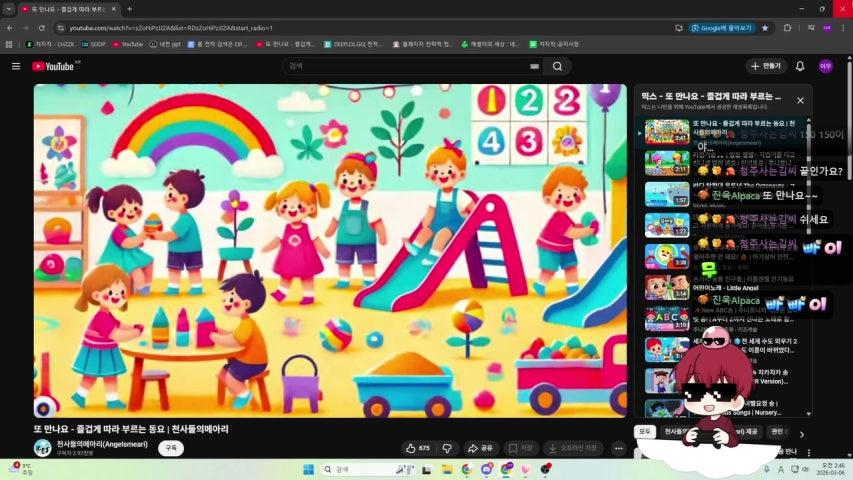This screenshot has height=480, width=853.
Task: Close the Mix playlist panel
Action: click(x=800, y=100)
